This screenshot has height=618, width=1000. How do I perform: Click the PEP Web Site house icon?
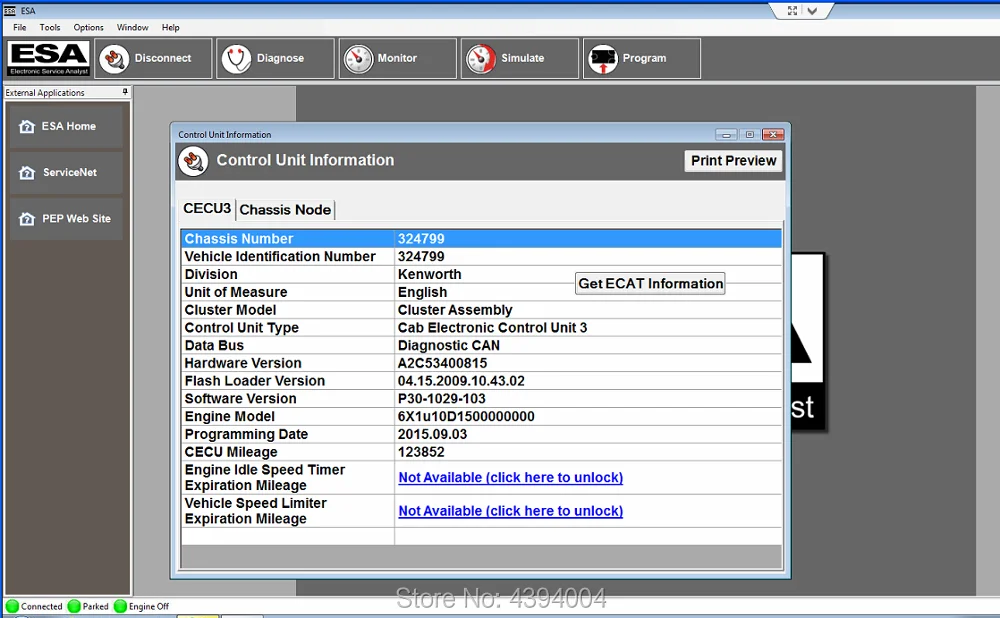[x=27, y=219]
